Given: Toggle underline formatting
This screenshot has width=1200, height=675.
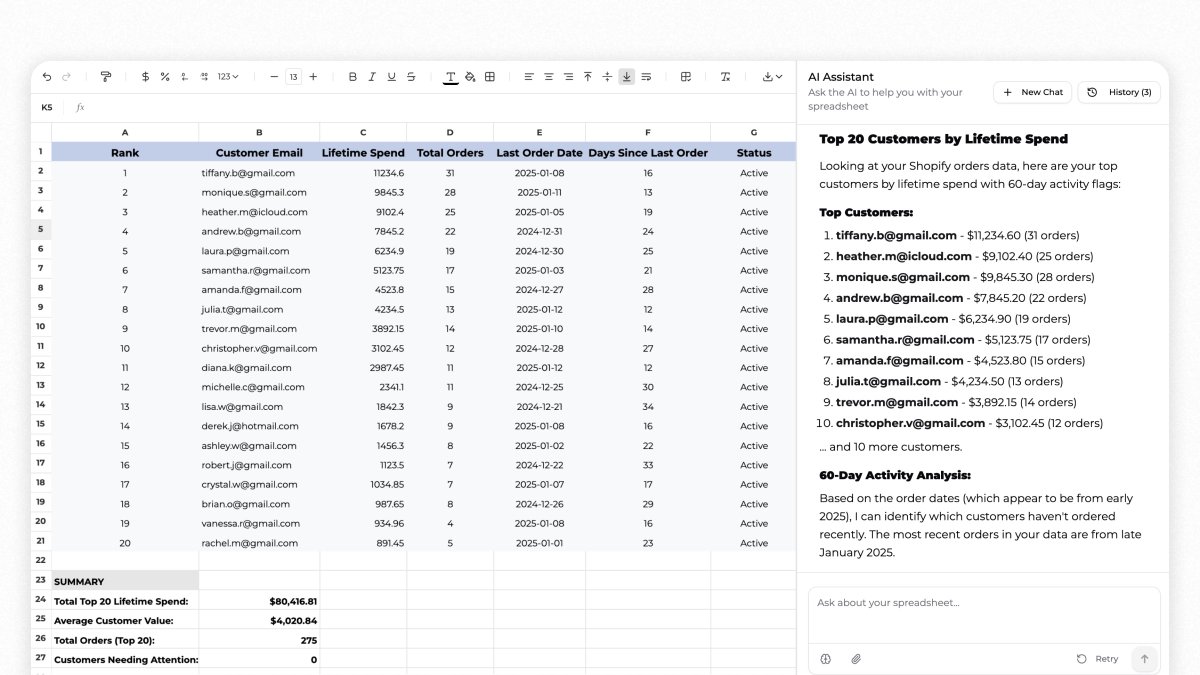Looking at the screenshot, I should pyautogui.click(x=391, y=77).
